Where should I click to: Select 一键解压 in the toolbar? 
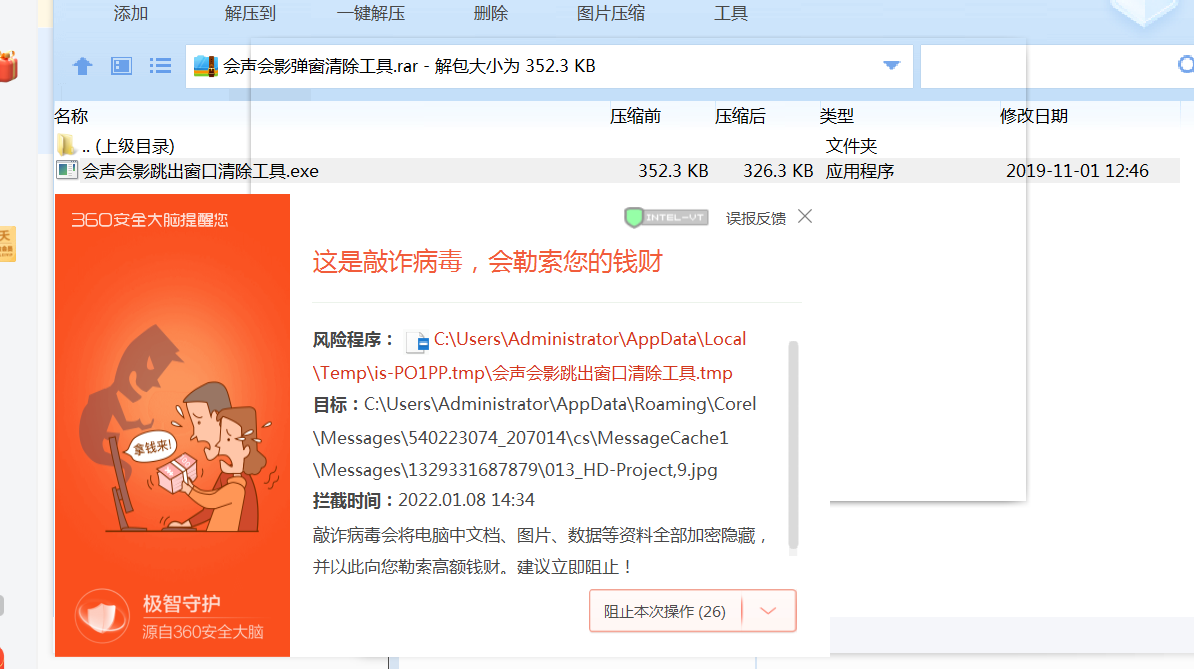point(371,14)
